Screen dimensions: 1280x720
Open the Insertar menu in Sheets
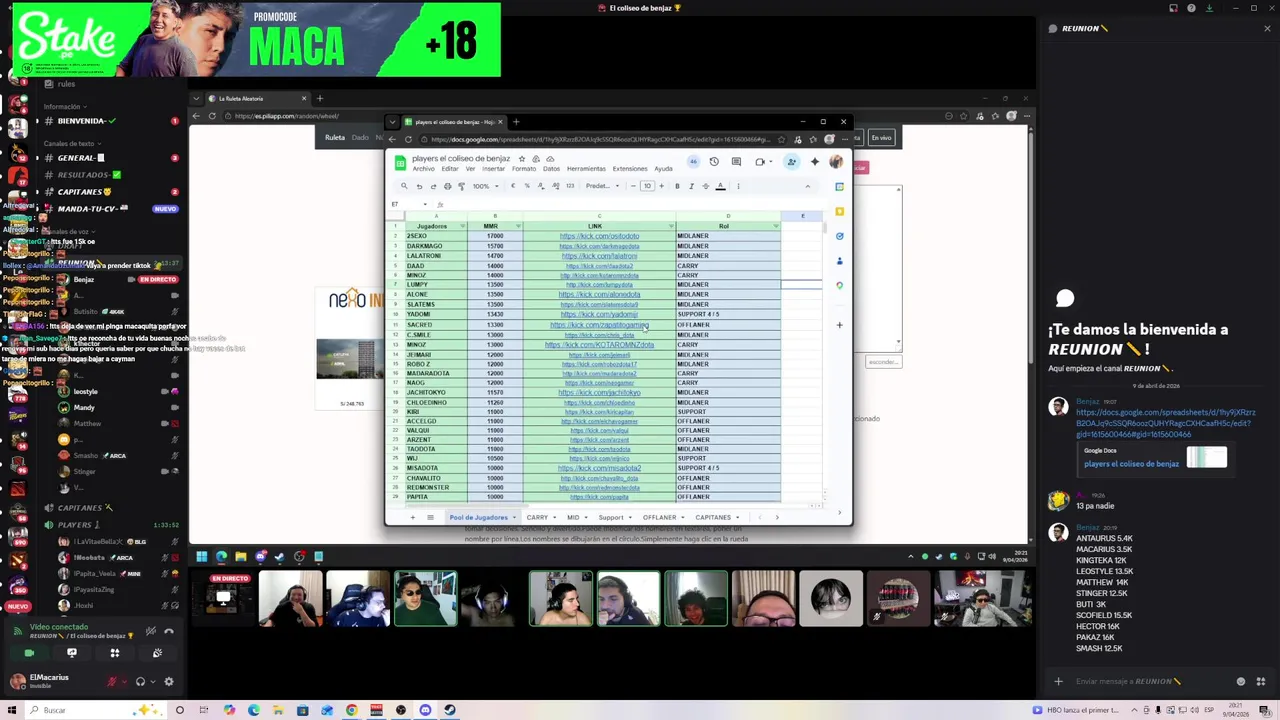click(x=494, y=169)
